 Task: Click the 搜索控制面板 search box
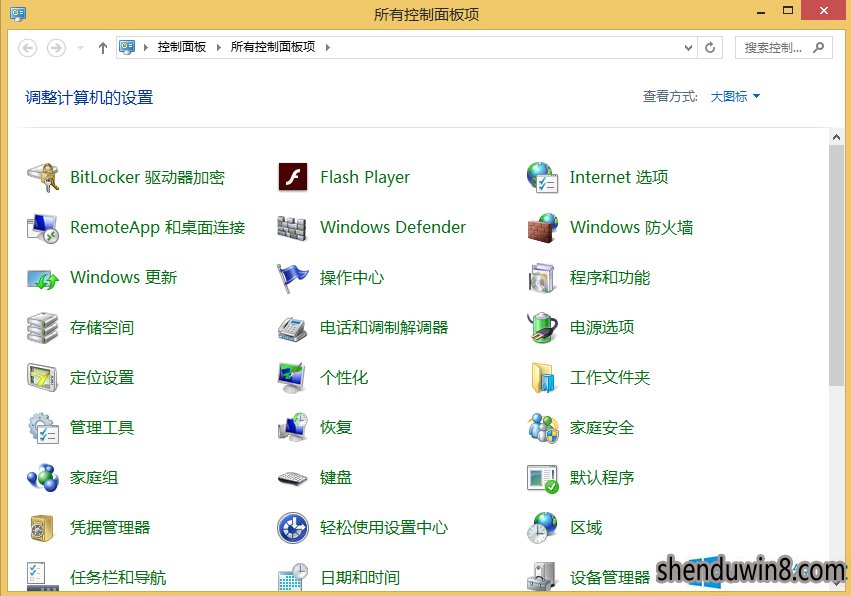(x=784, y=48)
